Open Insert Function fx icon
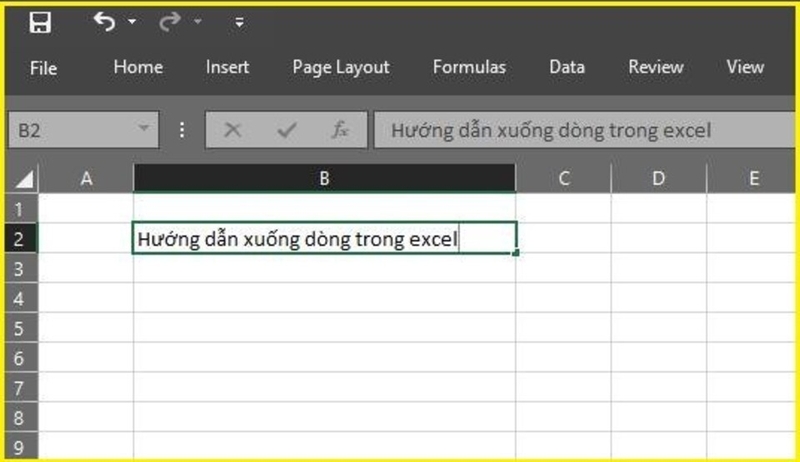Screen dimensions: 800x462 [x=340, y=130]
